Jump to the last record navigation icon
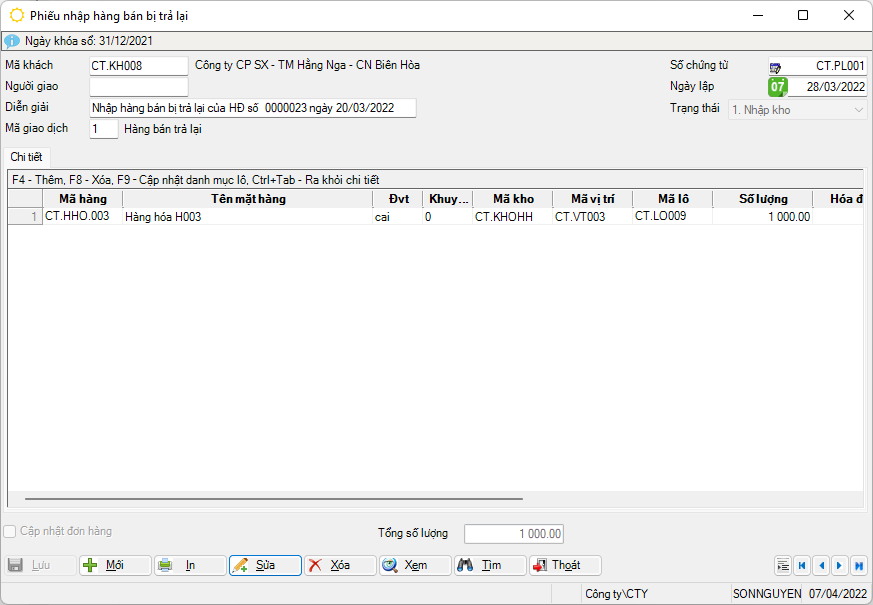873x605 pixels. click(x=859, y=565)
